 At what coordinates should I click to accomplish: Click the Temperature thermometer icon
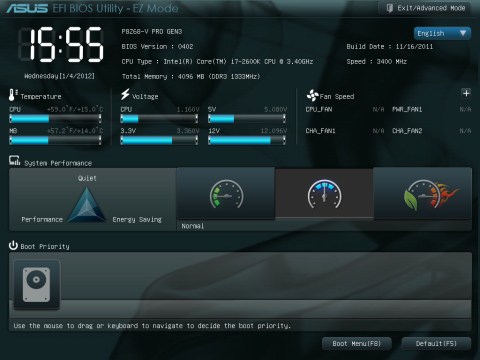(13, 95)
